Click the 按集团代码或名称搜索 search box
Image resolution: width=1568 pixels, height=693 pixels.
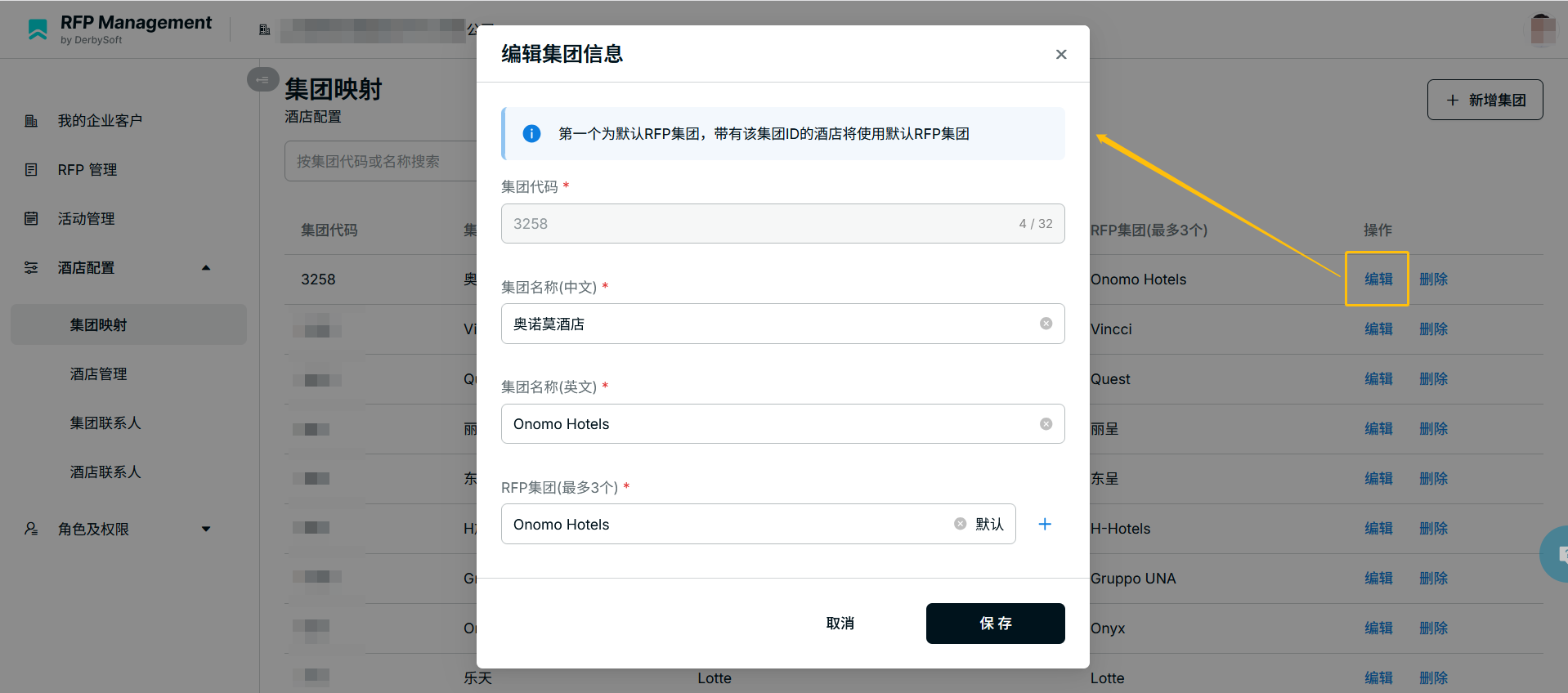pyautogui.click(x=381, y=161)
